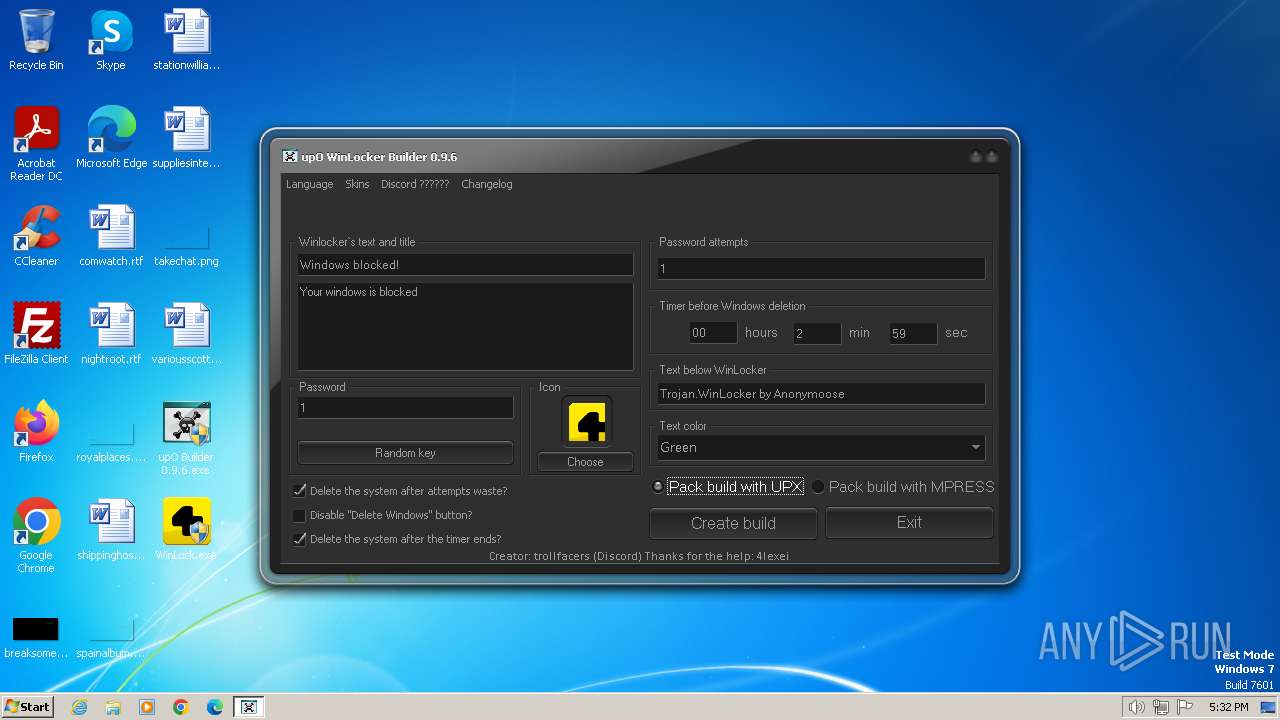Select 'Pack build with UPX' radio button
This screenshot has height=720, width=1280.
pos(657,487)
